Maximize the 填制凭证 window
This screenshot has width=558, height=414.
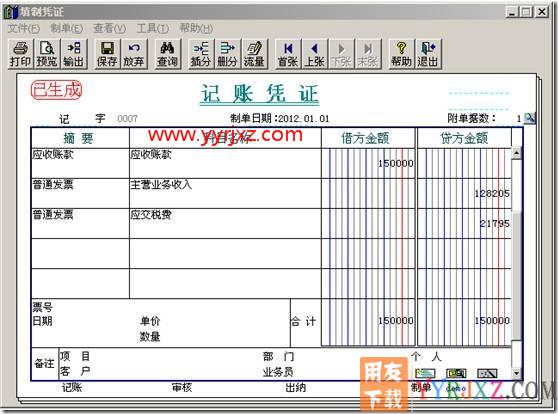pos(526,12)
